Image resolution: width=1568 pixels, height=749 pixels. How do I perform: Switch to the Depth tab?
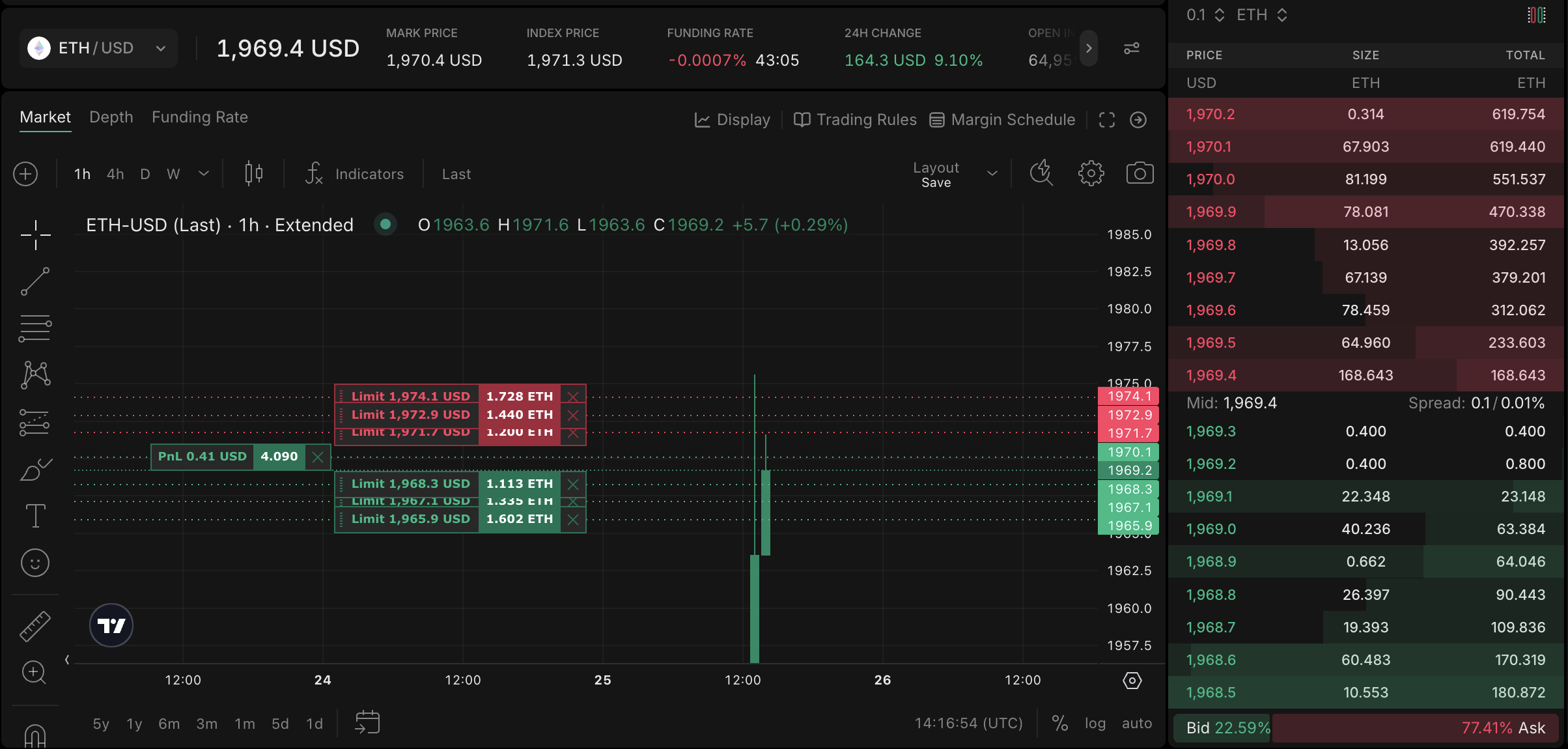[111, 117]
